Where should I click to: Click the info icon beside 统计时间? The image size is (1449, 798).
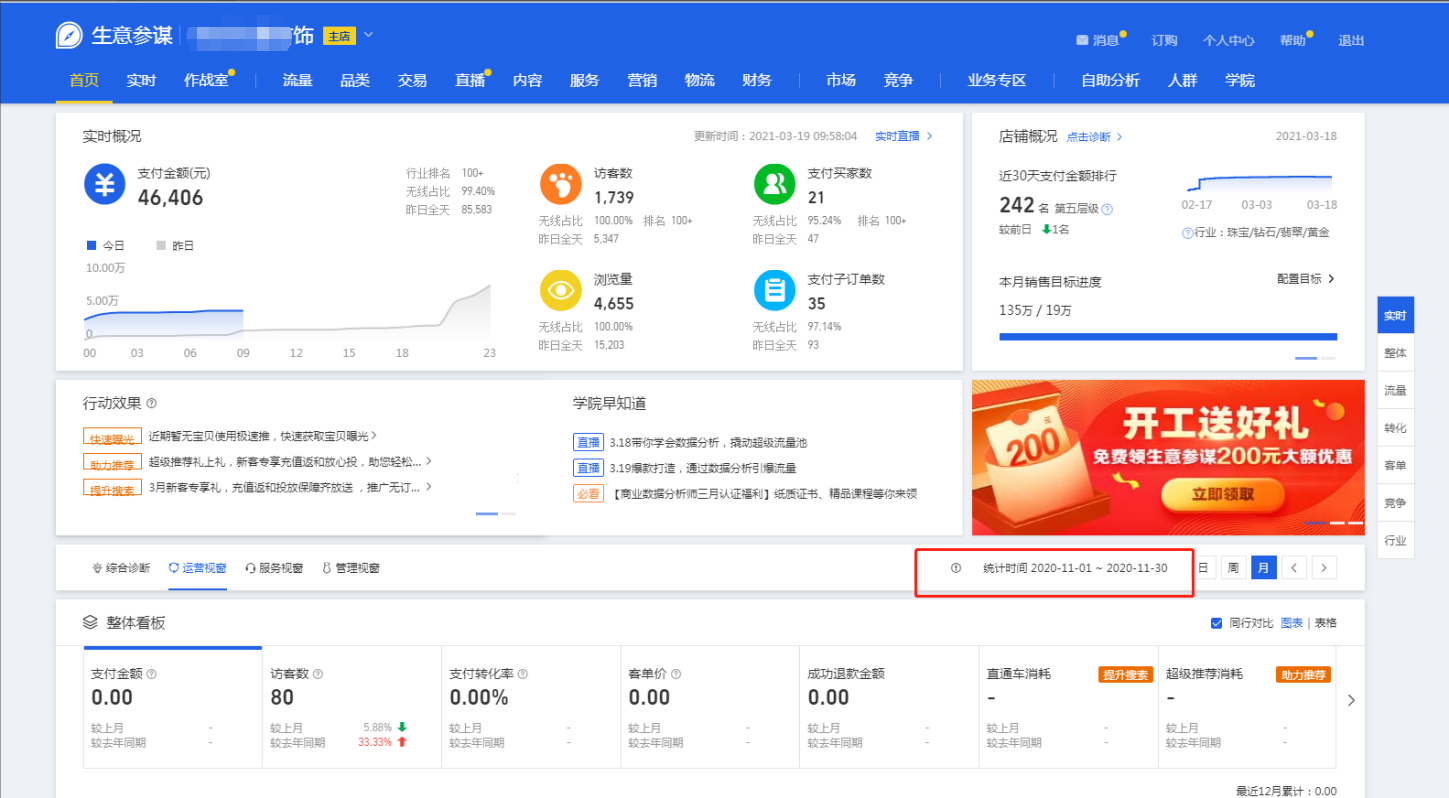point(955,568)
